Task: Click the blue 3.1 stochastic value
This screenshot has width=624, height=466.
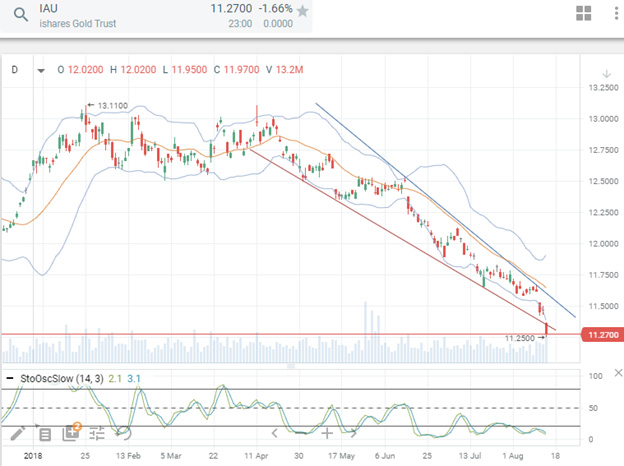Action: click(x=134, y=378)
